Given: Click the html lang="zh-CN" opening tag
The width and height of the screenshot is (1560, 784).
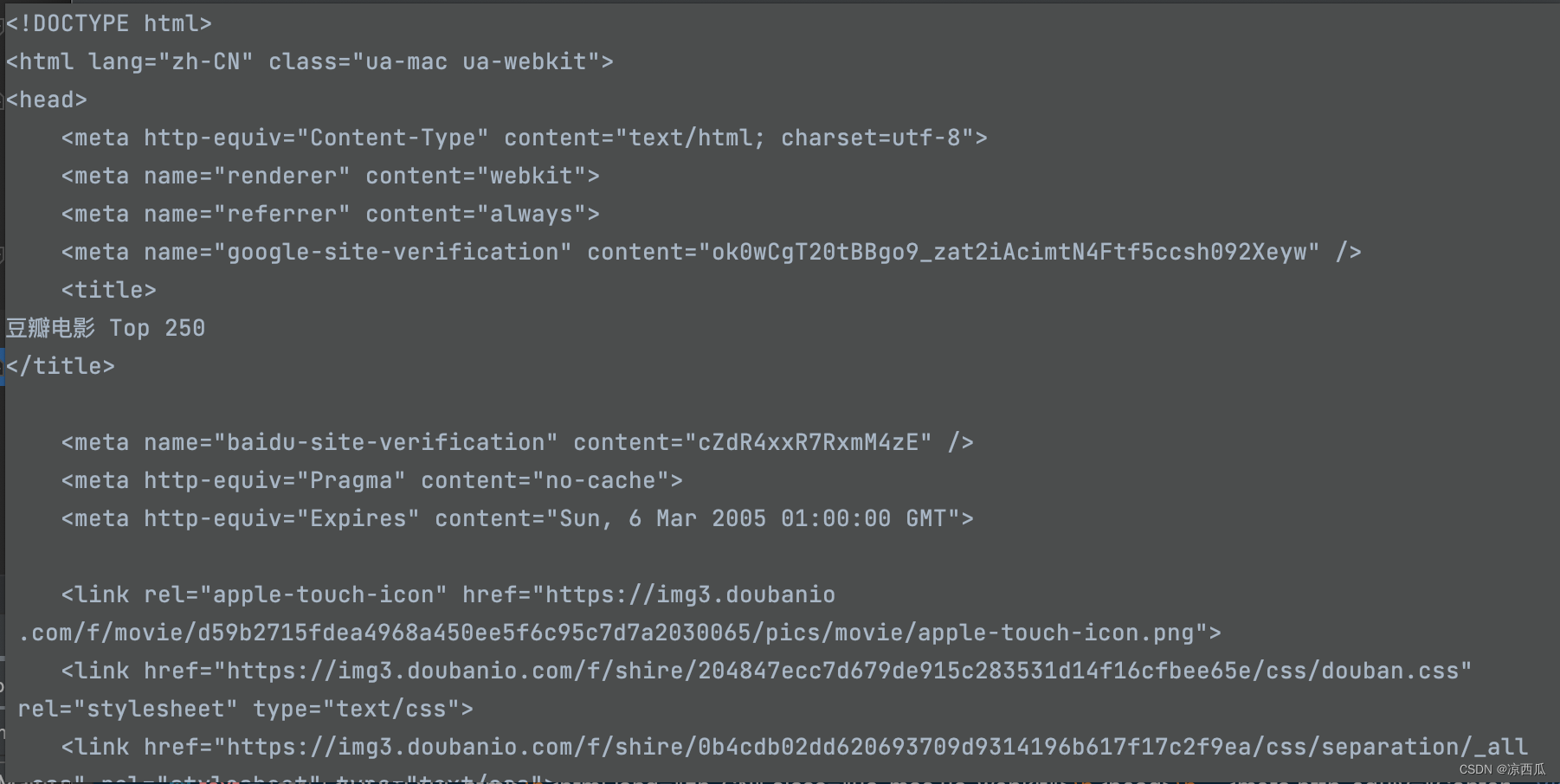Looking at the screenshot, I should pyautogui.click(x=309, y=61).
